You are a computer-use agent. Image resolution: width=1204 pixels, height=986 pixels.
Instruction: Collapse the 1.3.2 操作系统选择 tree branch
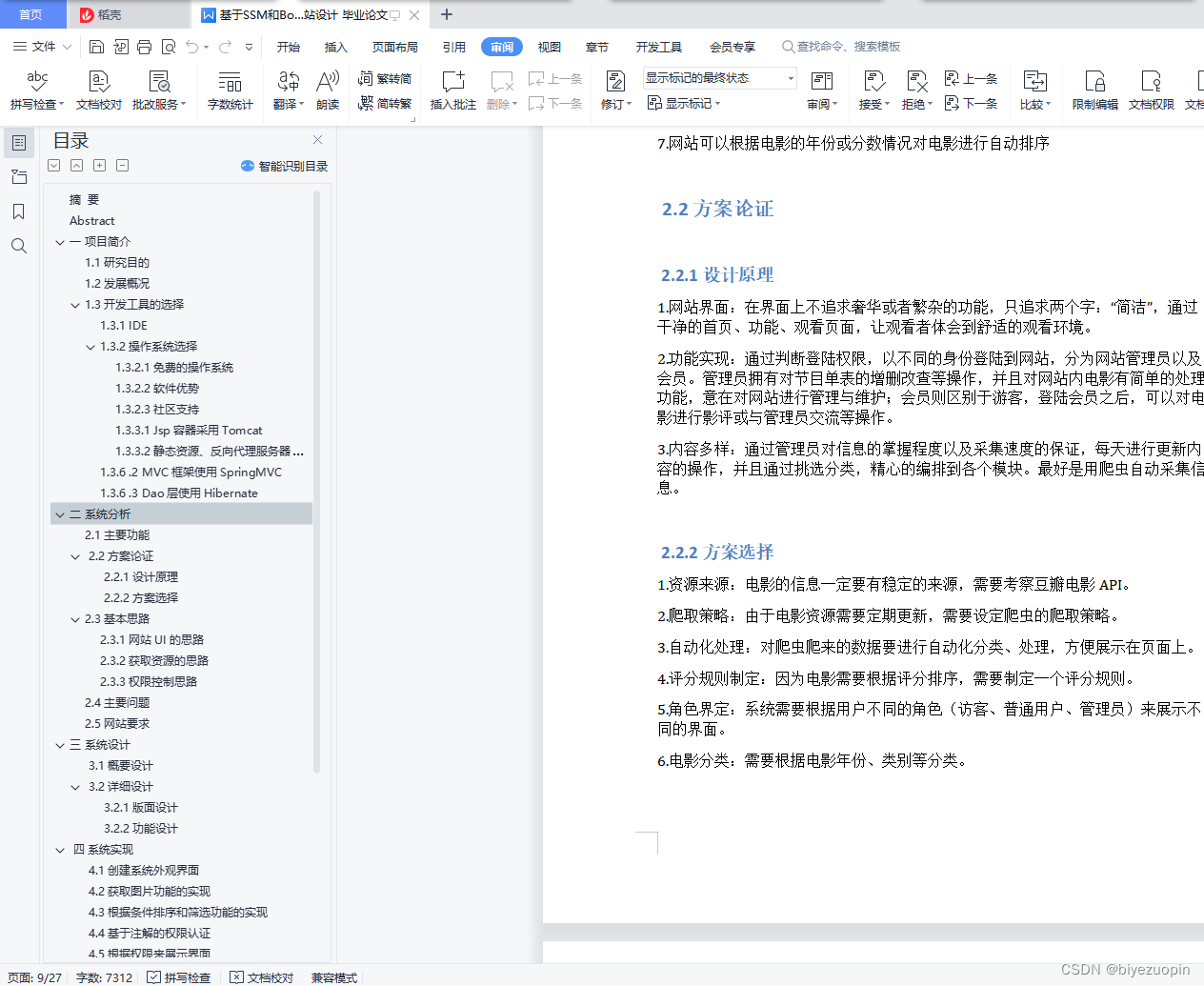tap(89, 346)
